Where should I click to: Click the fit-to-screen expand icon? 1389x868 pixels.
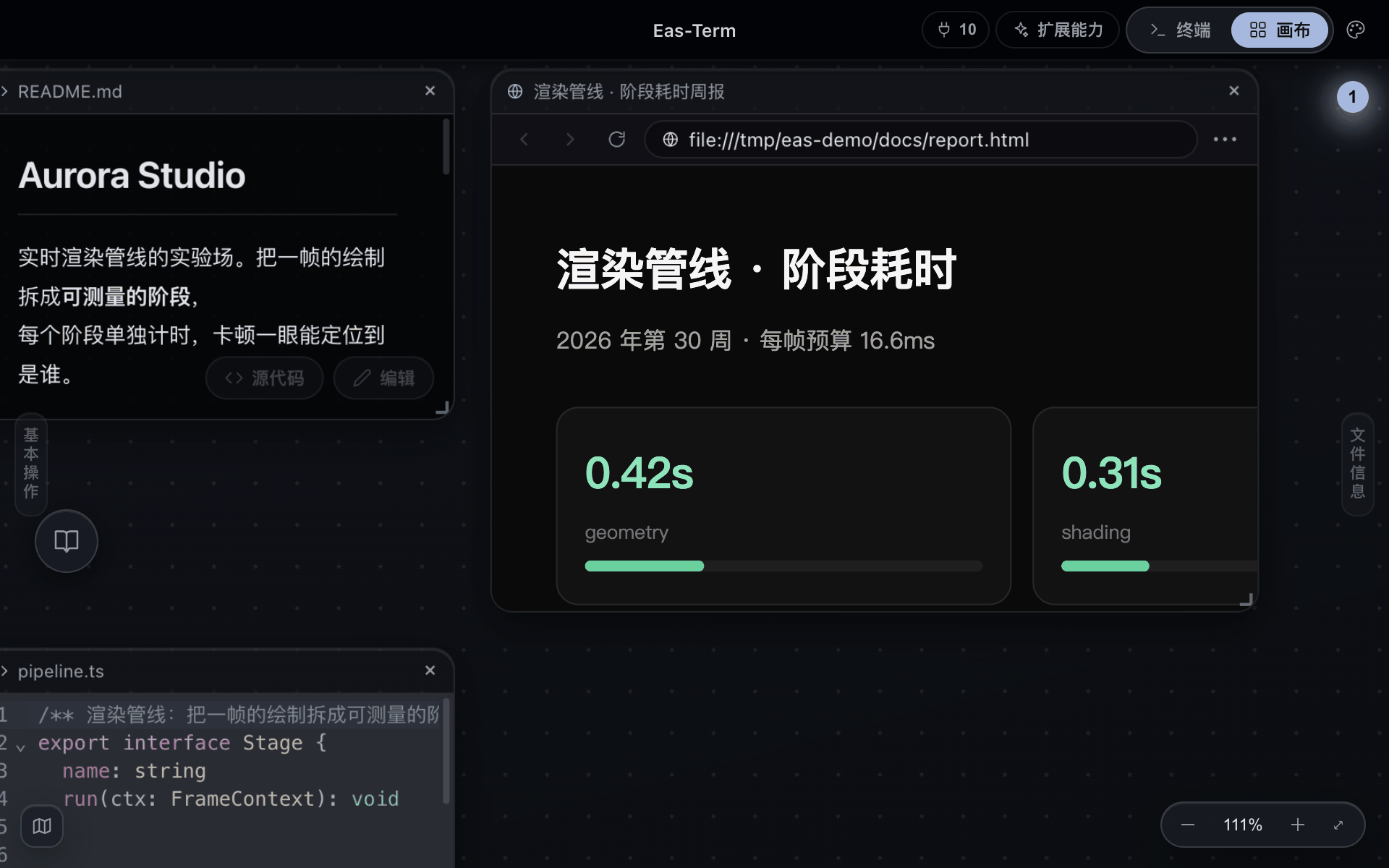(1338, 825)
